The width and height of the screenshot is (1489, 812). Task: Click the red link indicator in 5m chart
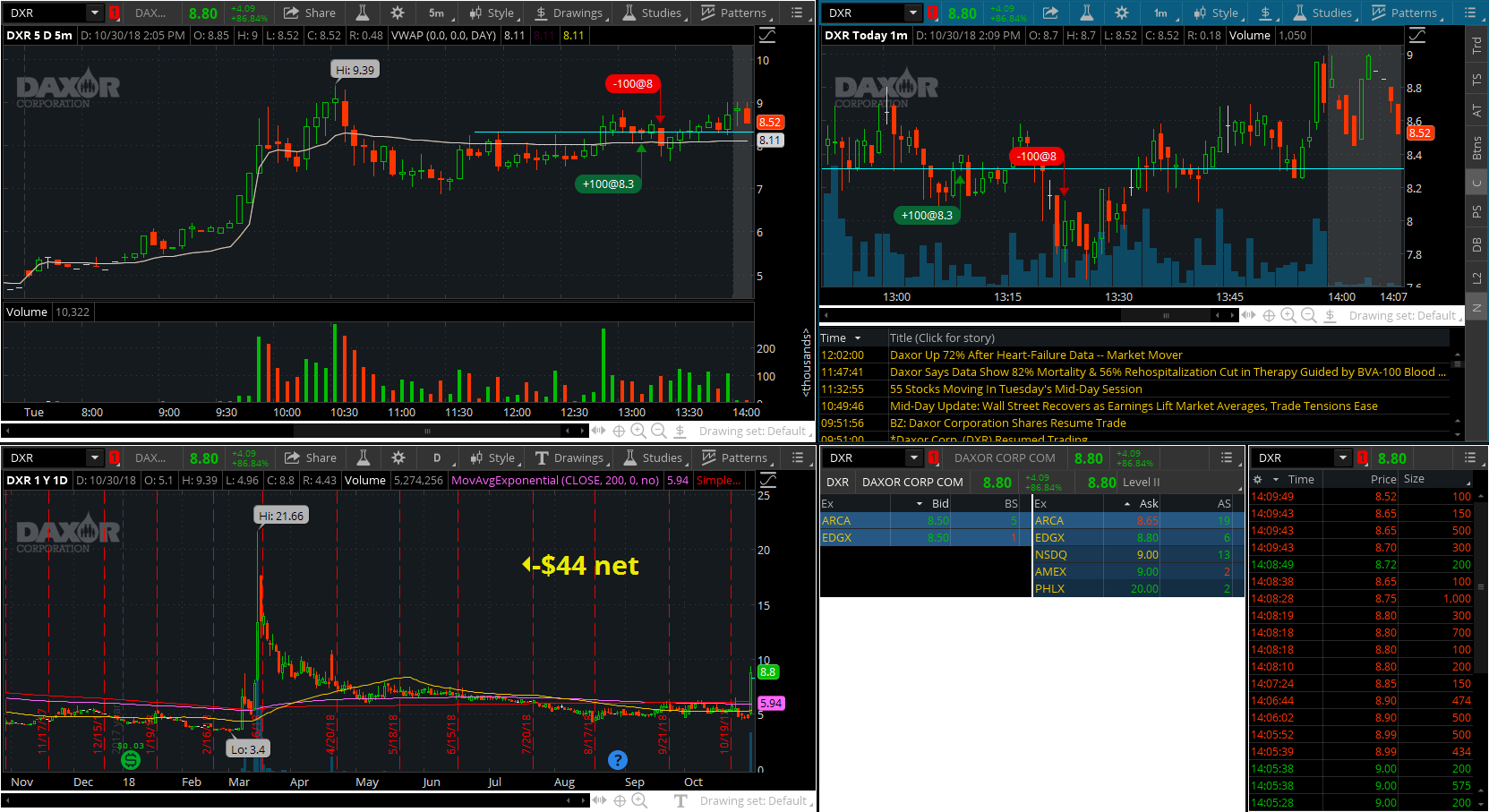click(x=114, y=13)
